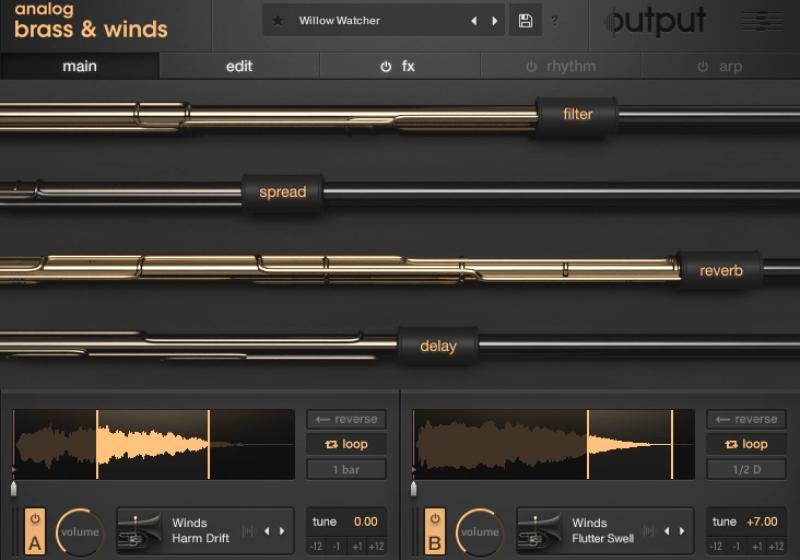This screenshot has height=560, width=800.
Task: Click the analog brass & winds title
Action: tap(90, 21)
